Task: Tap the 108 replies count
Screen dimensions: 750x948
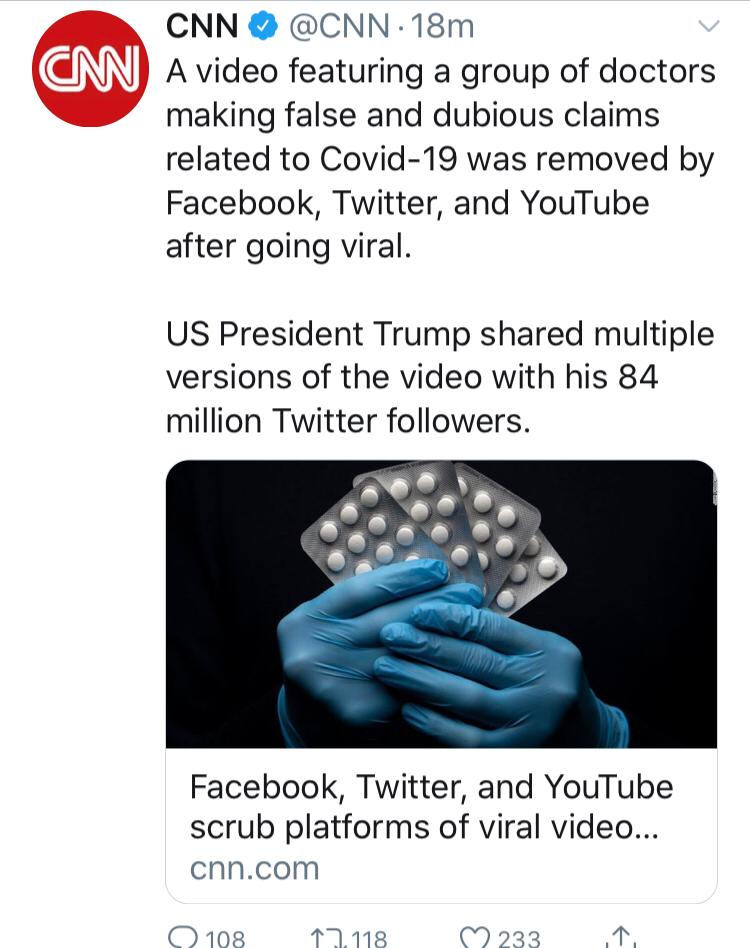Action: 224,938
